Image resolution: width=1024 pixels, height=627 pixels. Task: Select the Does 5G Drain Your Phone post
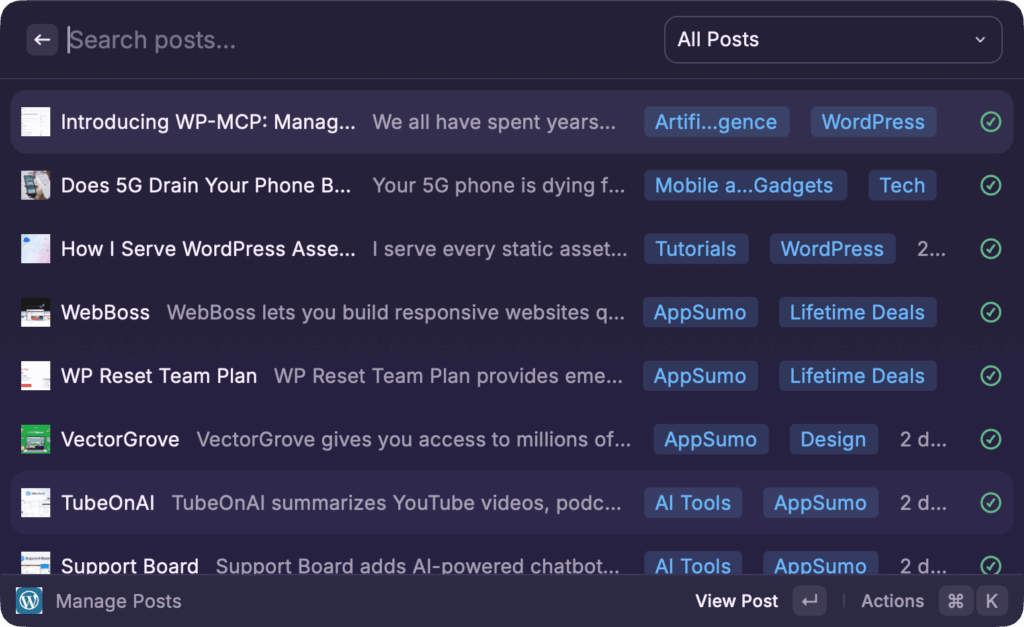206,185
